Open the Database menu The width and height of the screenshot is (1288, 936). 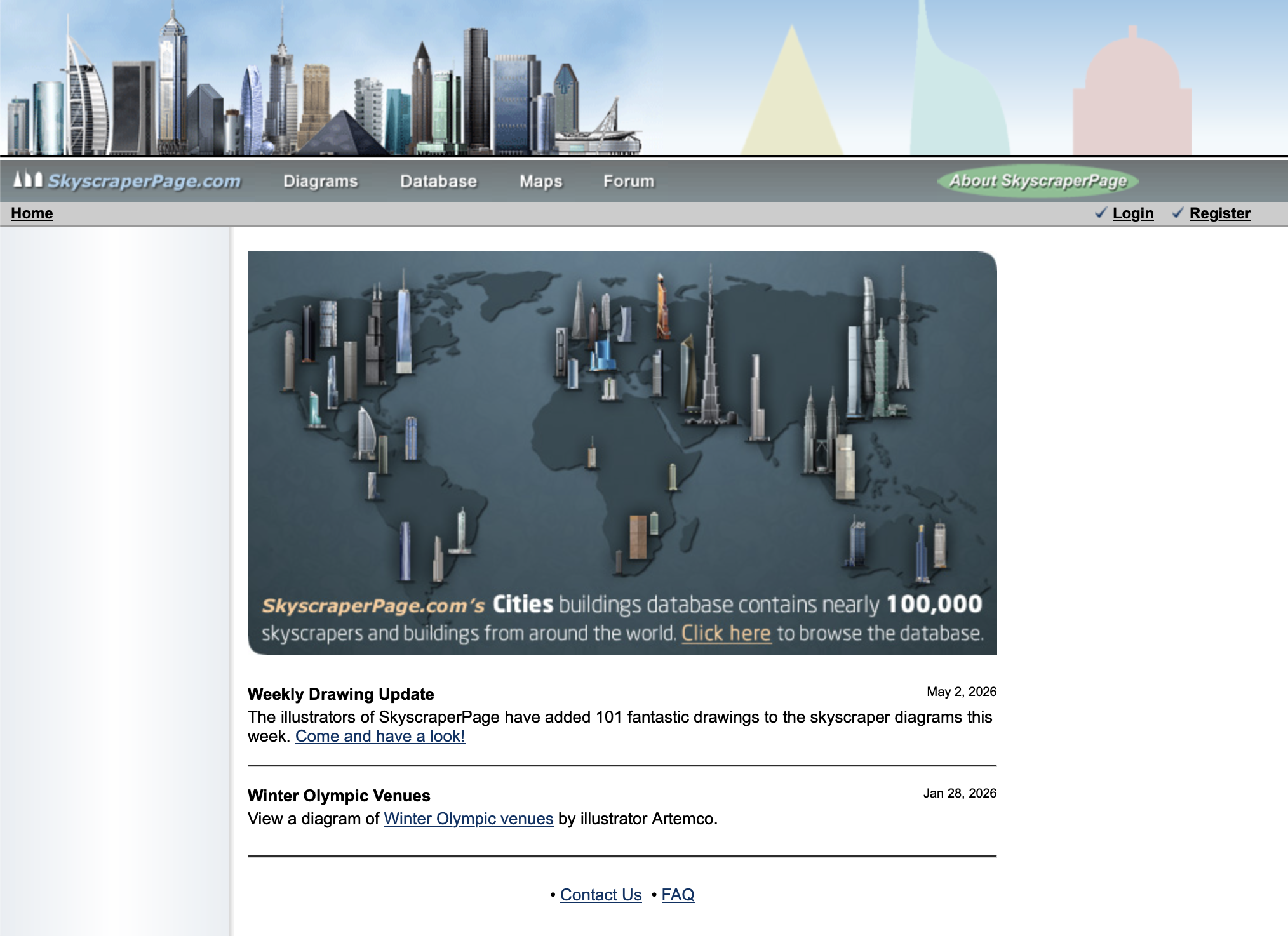(x=438, y=181)
